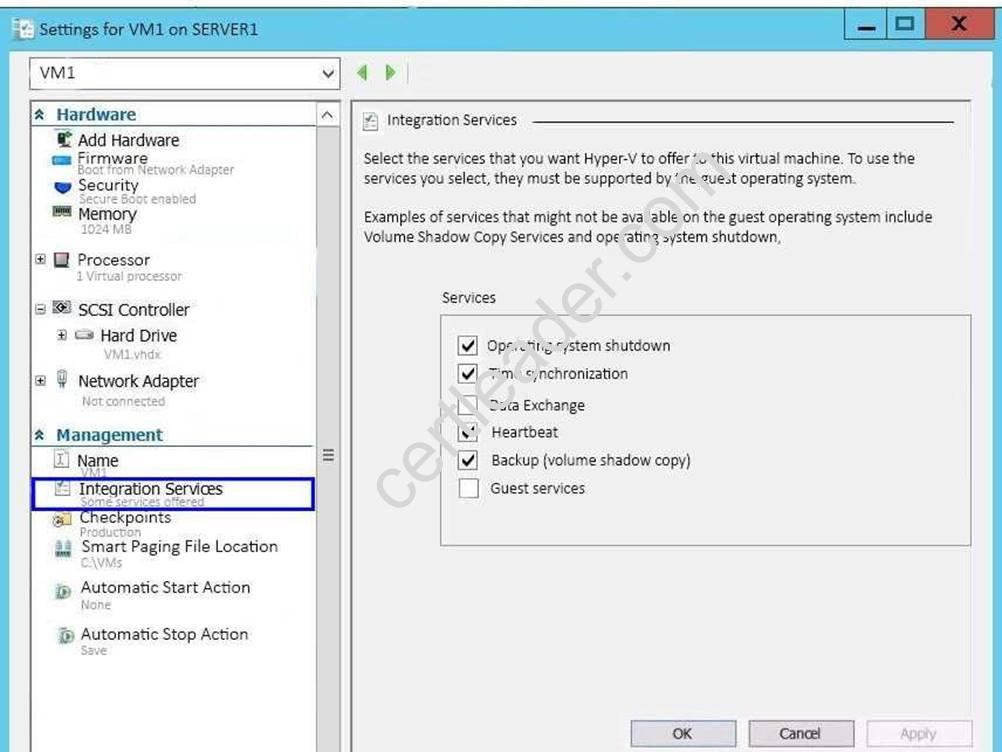Click the Processor icon
This screenshot has width=1002, height=752.
coord(61,259)
